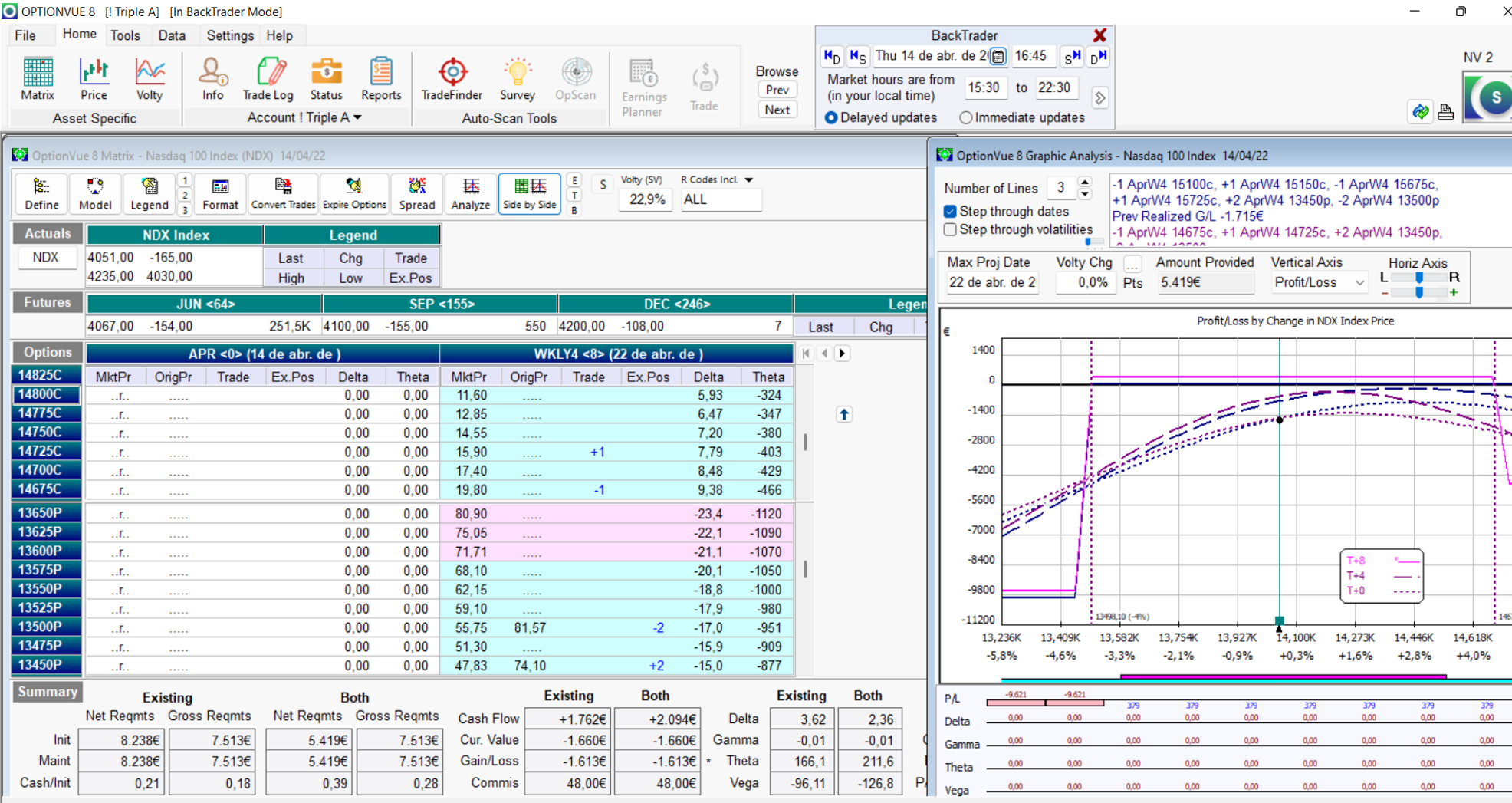Image resolution: width=1512 pixels, height=803 pixels.
Task: Open the account Status tool
Action: [x=326, y=78]
